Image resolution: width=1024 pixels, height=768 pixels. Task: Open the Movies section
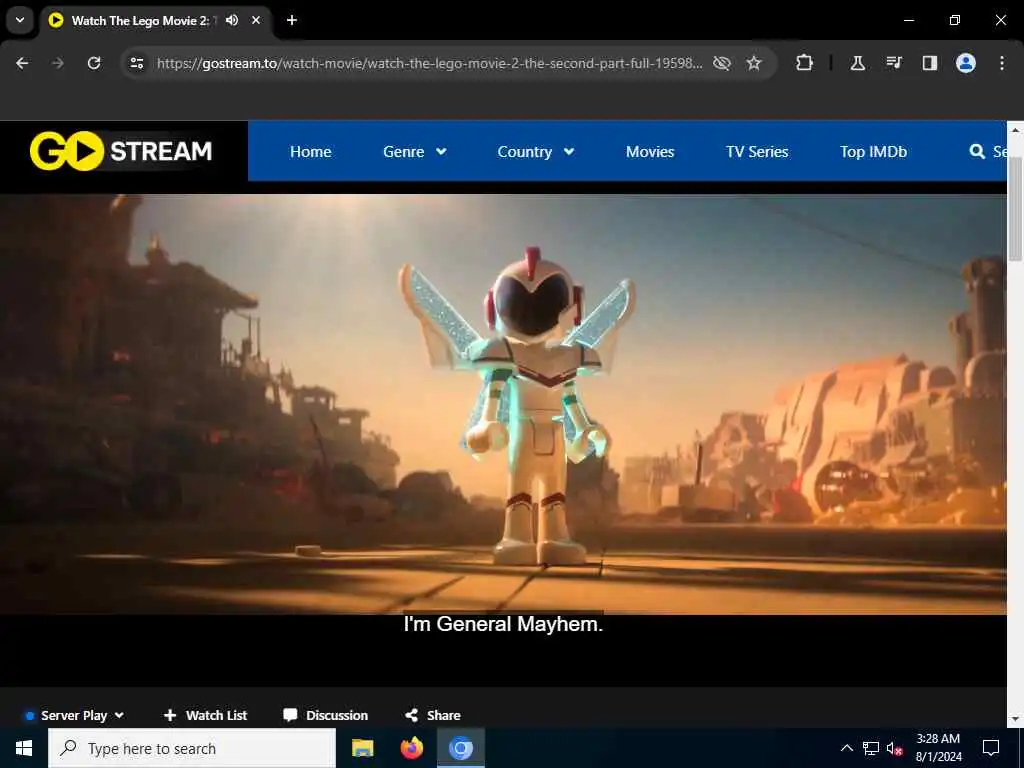pyautogui.click(x=650, y=152)
